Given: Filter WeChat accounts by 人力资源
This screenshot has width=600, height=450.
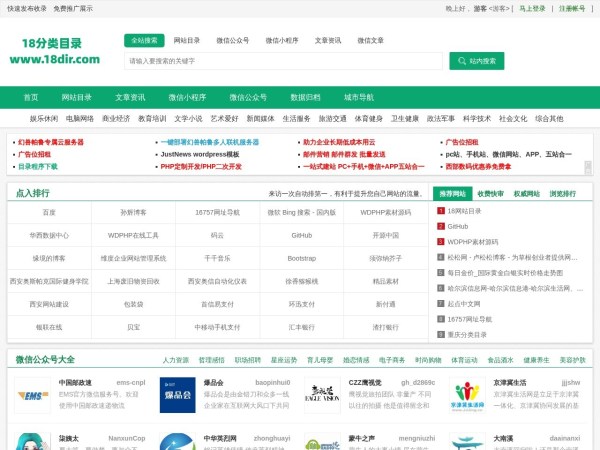Looking at the screenshot, I should tap(176, 360).
